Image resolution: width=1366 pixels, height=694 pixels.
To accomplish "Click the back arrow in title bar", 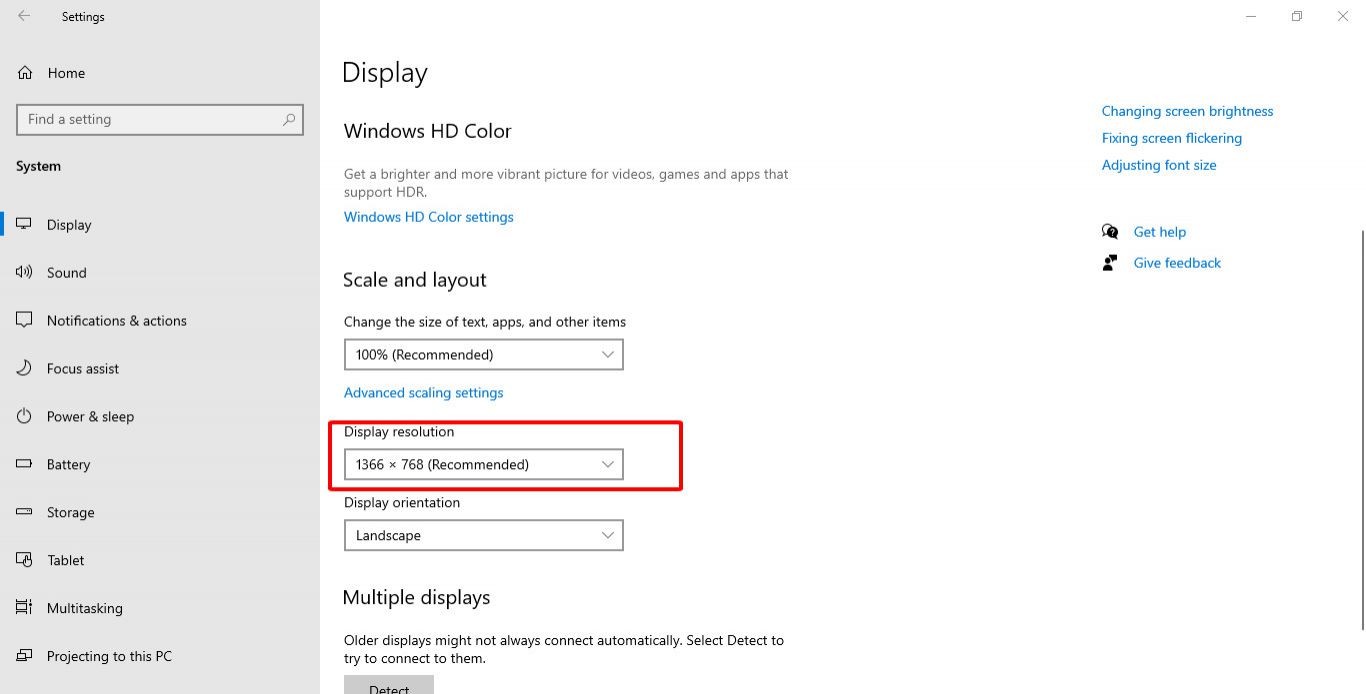I will click(24, 16).
